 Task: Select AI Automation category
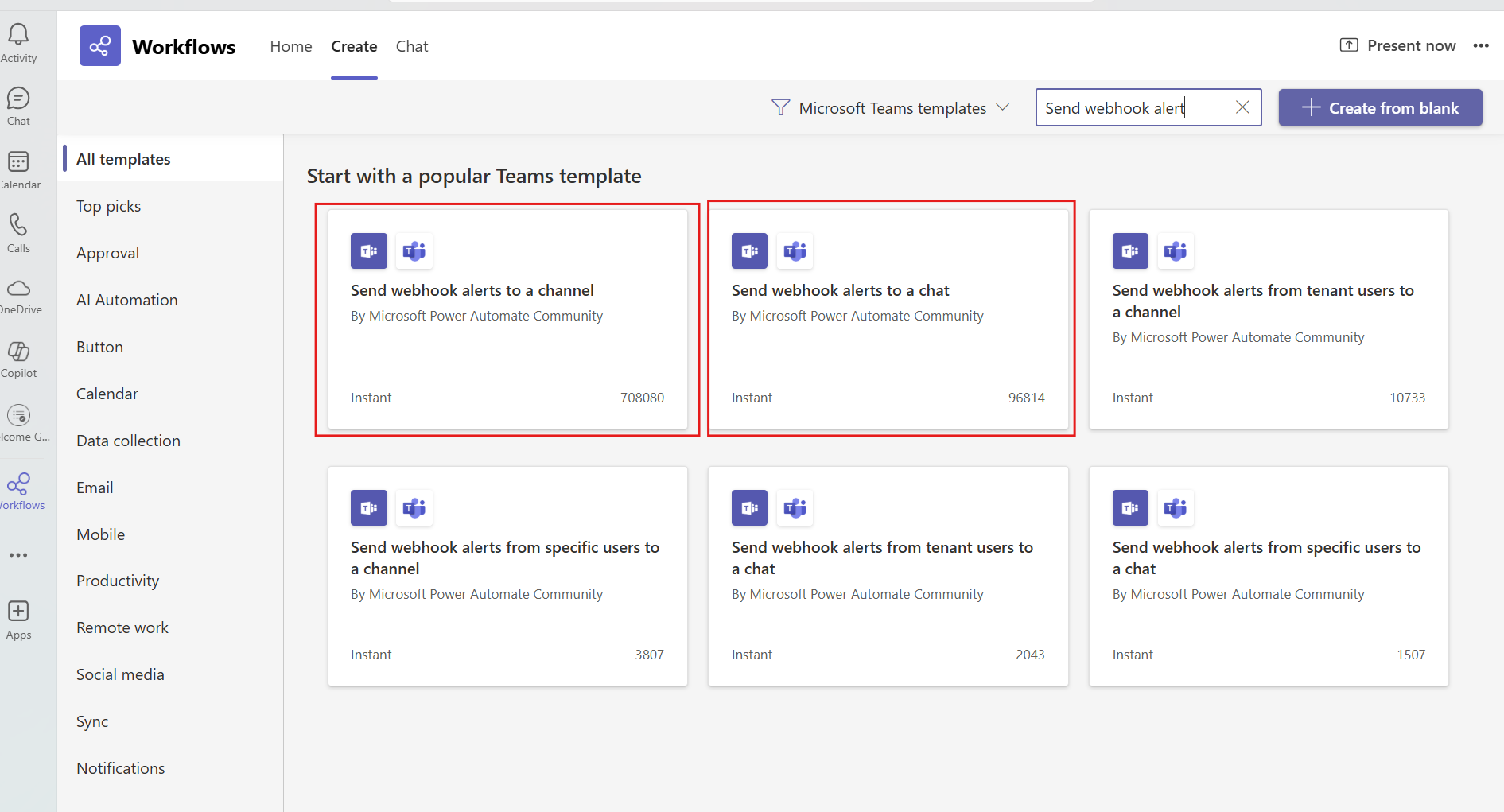172,300
